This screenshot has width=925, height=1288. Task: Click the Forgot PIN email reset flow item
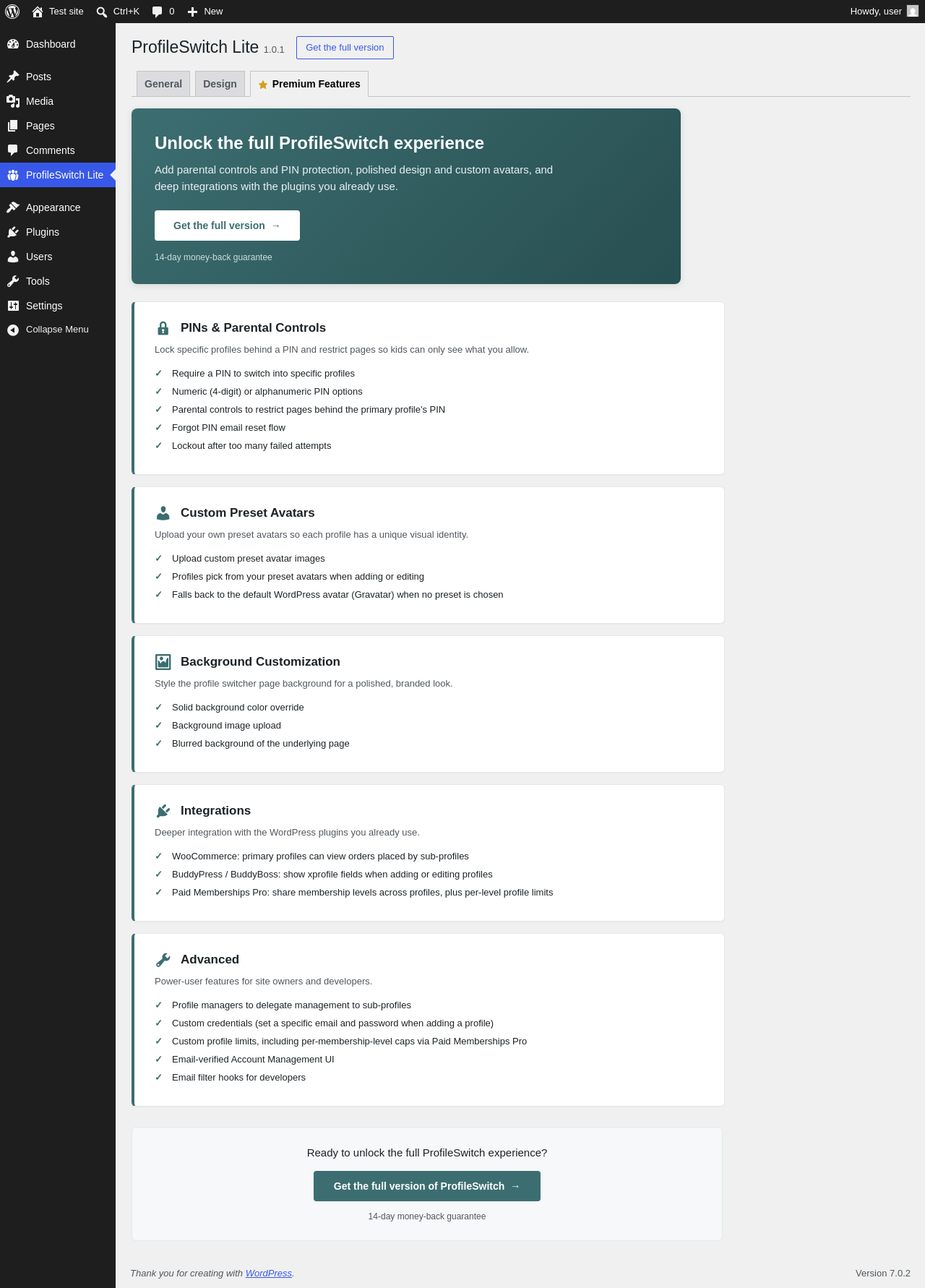click(x=228, y=428)
